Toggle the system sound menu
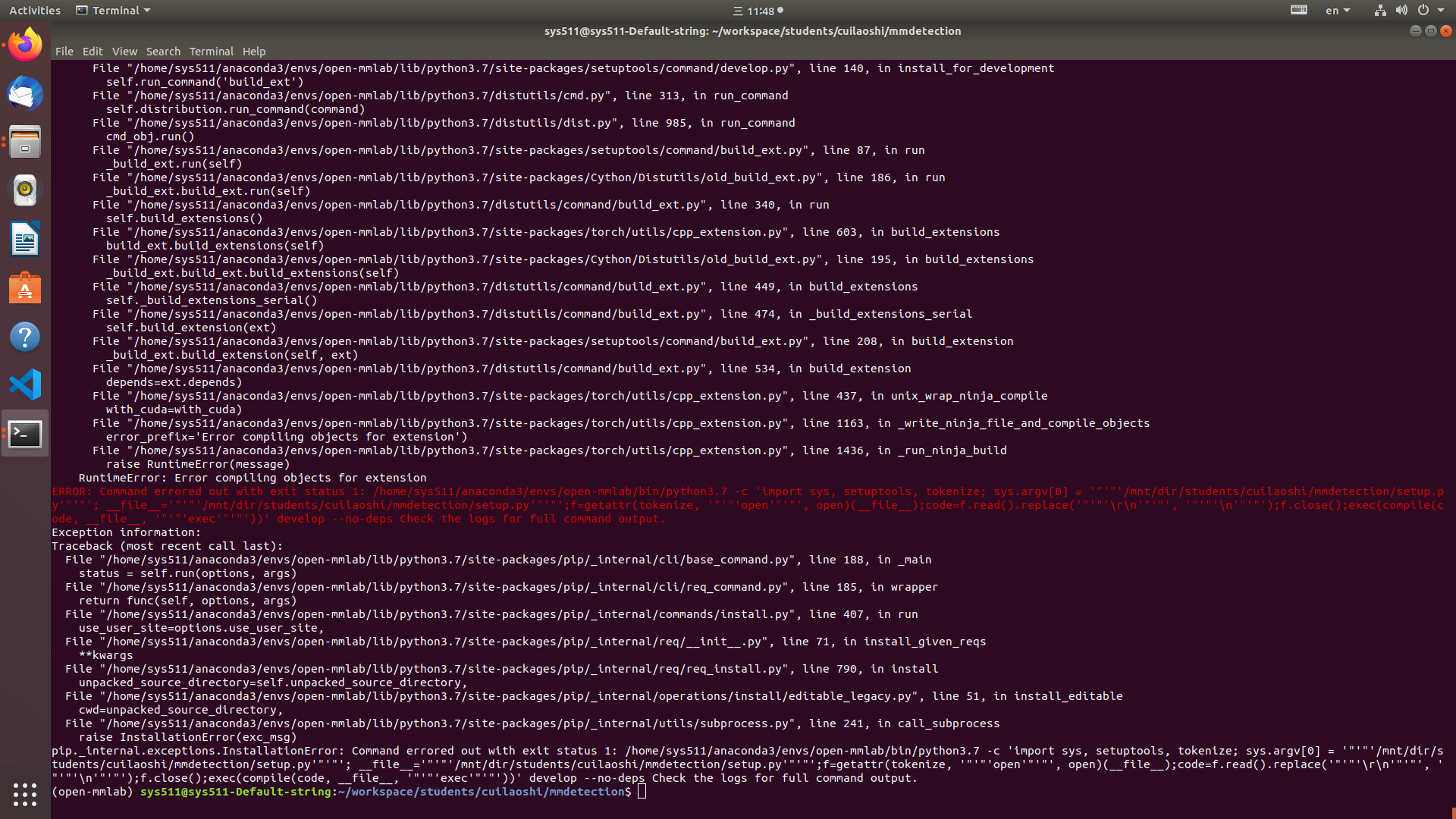1456x819 pixels. 1401,10
